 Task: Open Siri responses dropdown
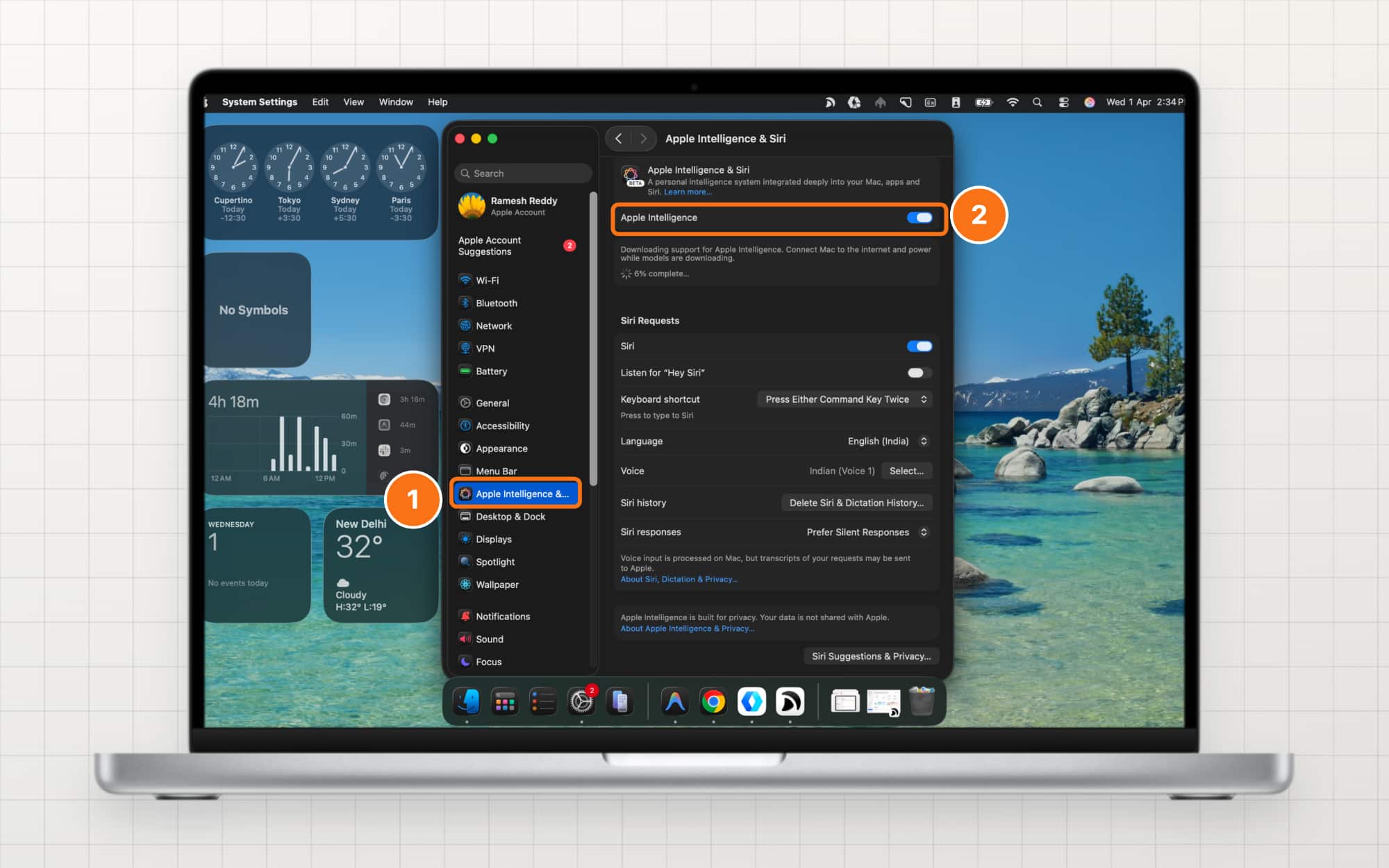867,532
